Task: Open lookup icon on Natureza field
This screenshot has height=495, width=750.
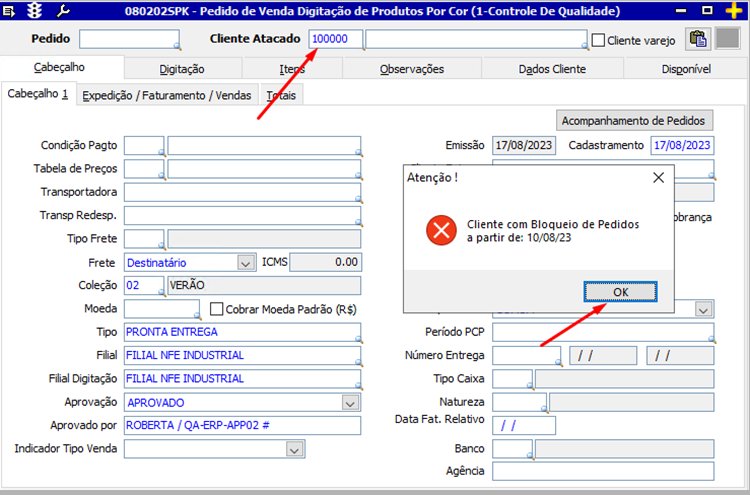Action: click(544, 409)
